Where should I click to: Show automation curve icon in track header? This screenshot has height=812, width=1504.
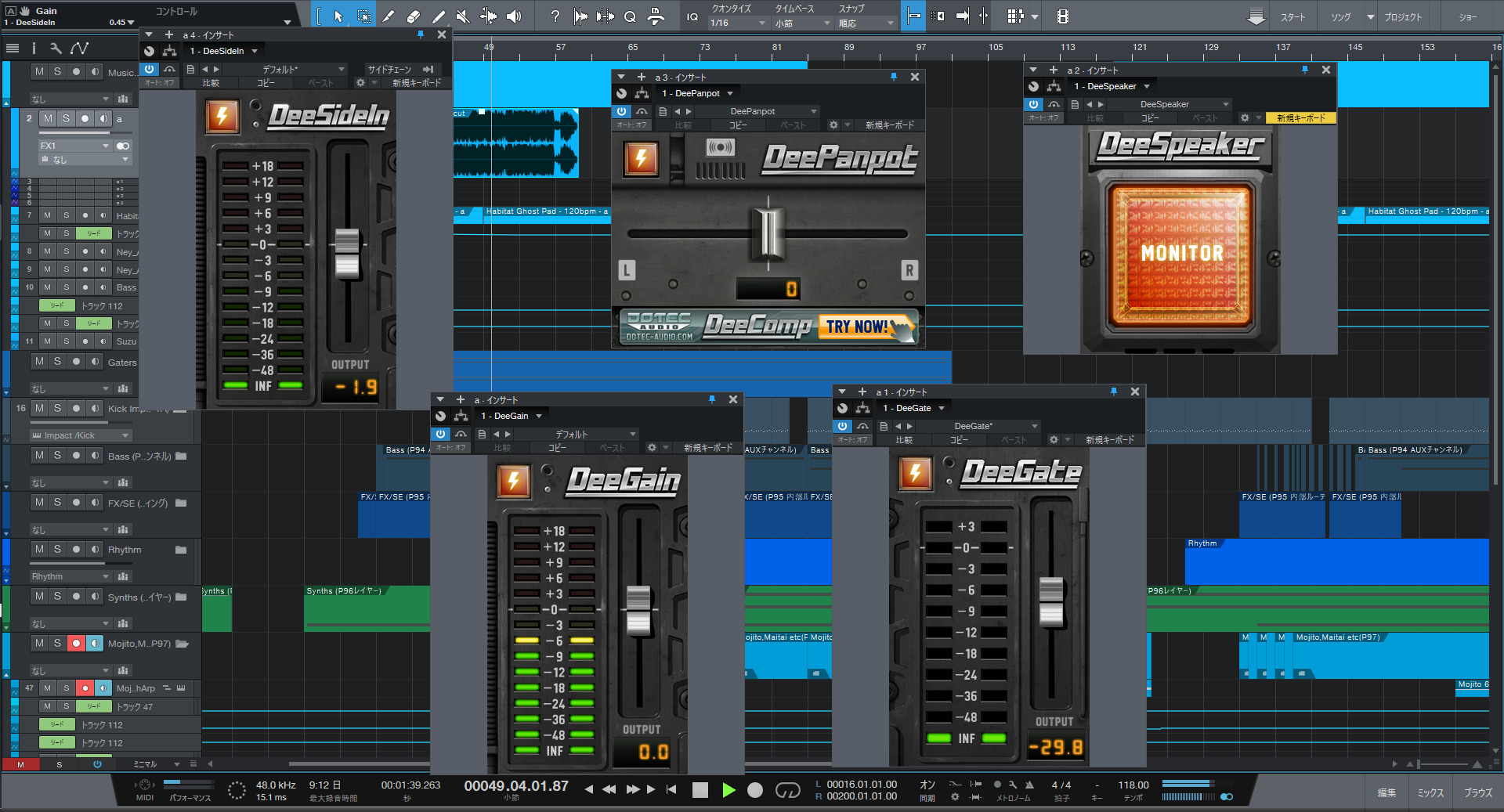click(x=79, y=49)
